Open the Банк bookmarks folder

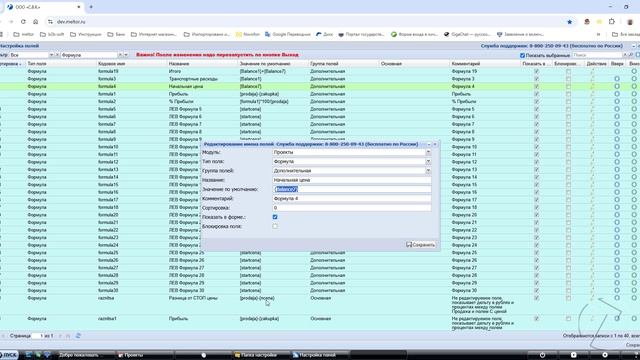click(116, 34)
